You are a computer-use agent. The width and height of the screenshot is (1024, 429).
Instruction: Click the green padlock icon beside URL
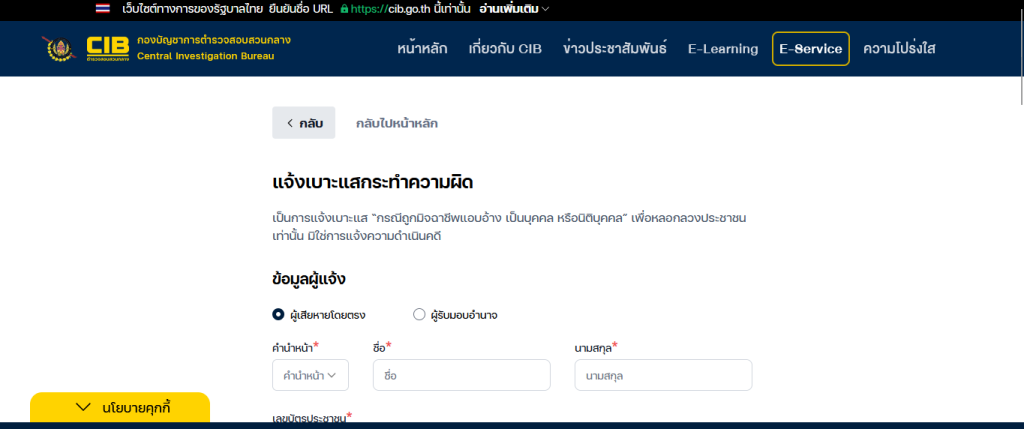click(x=344, y=9)
